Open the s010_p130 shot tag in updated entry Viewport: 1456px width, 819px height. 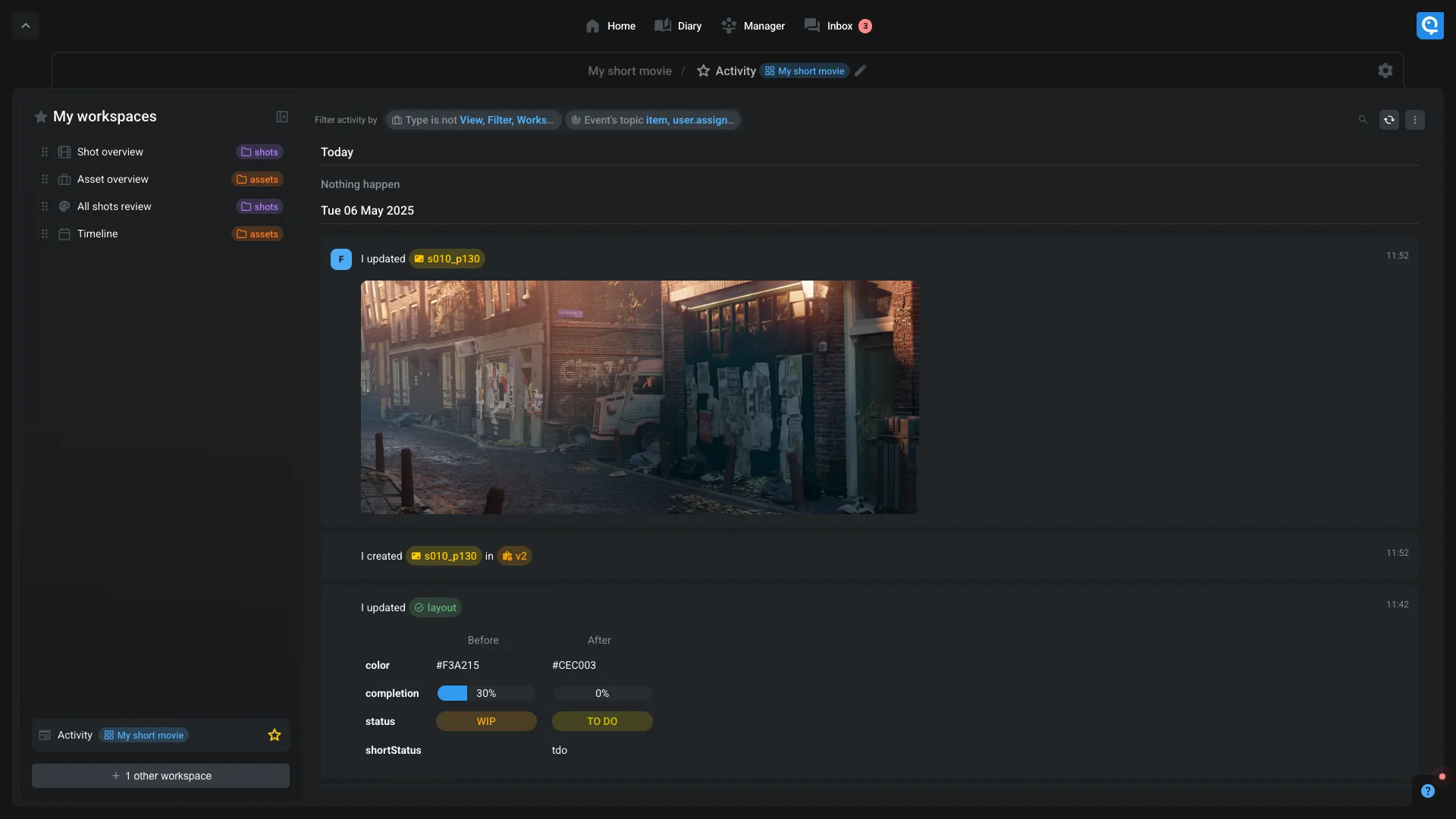click(x=447, y=259)
